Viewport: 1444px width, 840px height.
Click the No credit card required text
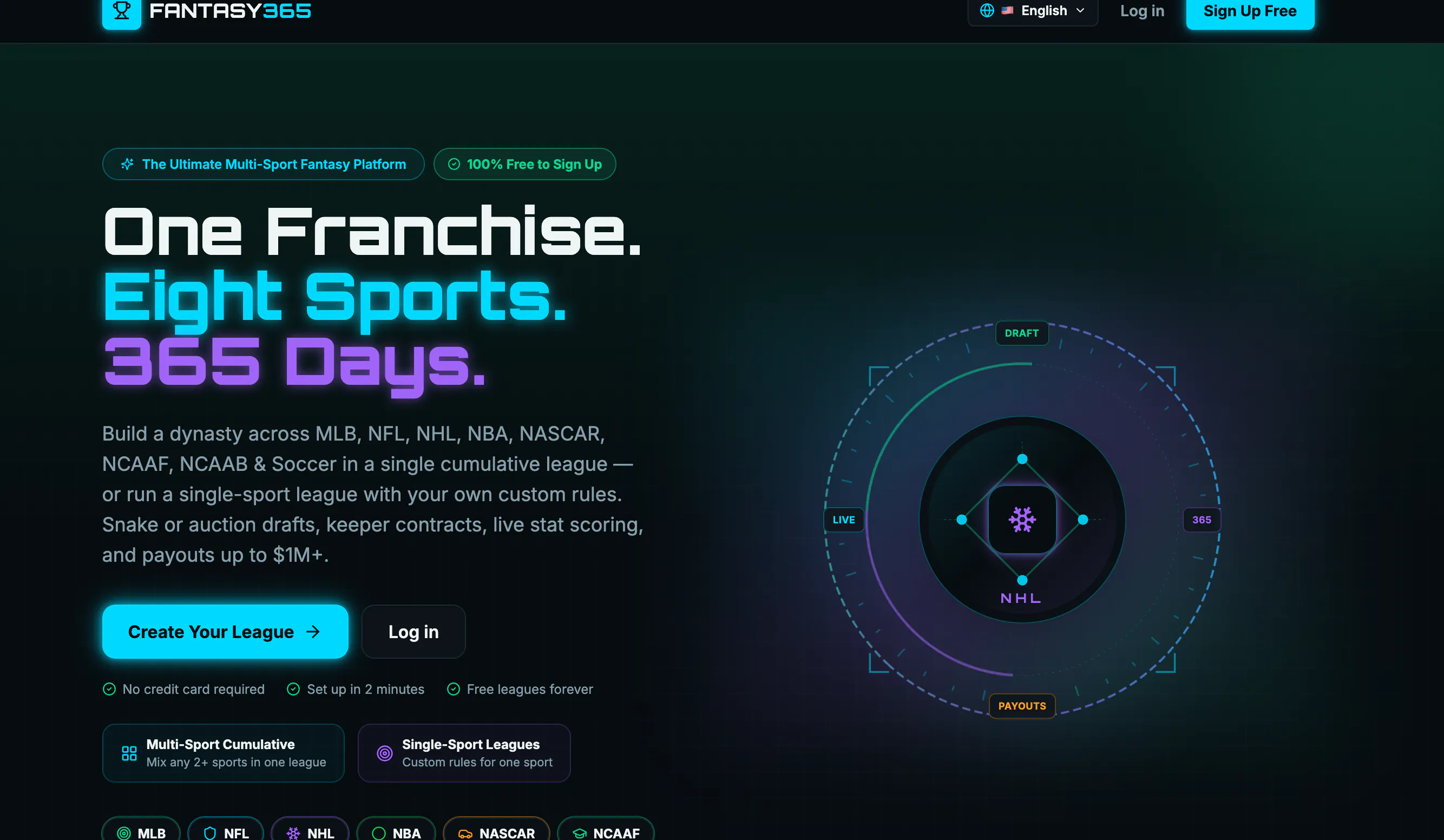194,689
